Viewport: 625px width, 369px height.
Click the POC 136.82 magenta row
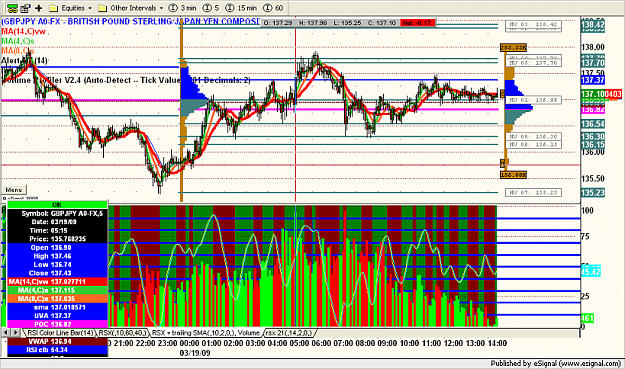tap(57, 324)
